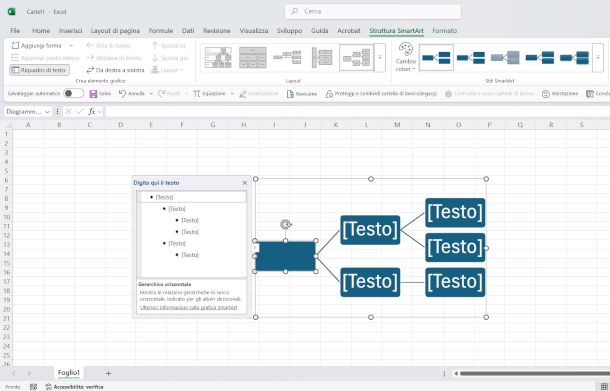The width and height of the screenshot is (610, 391).
Task: Open the File menu
Action: coord(15,31)
